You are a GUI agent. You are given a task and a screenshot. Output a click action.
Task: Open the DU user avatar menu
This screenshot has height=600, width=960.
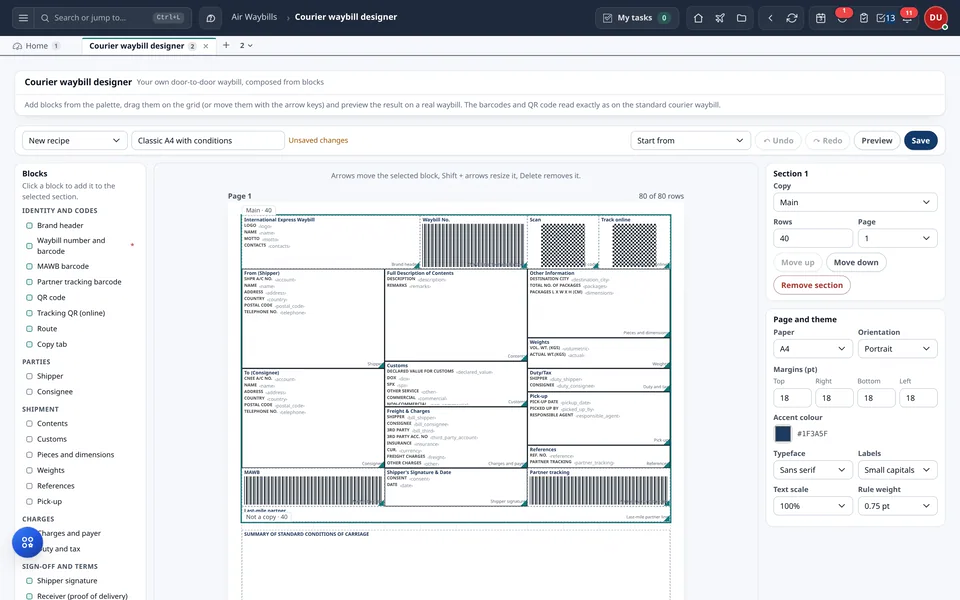click(936, 18)
